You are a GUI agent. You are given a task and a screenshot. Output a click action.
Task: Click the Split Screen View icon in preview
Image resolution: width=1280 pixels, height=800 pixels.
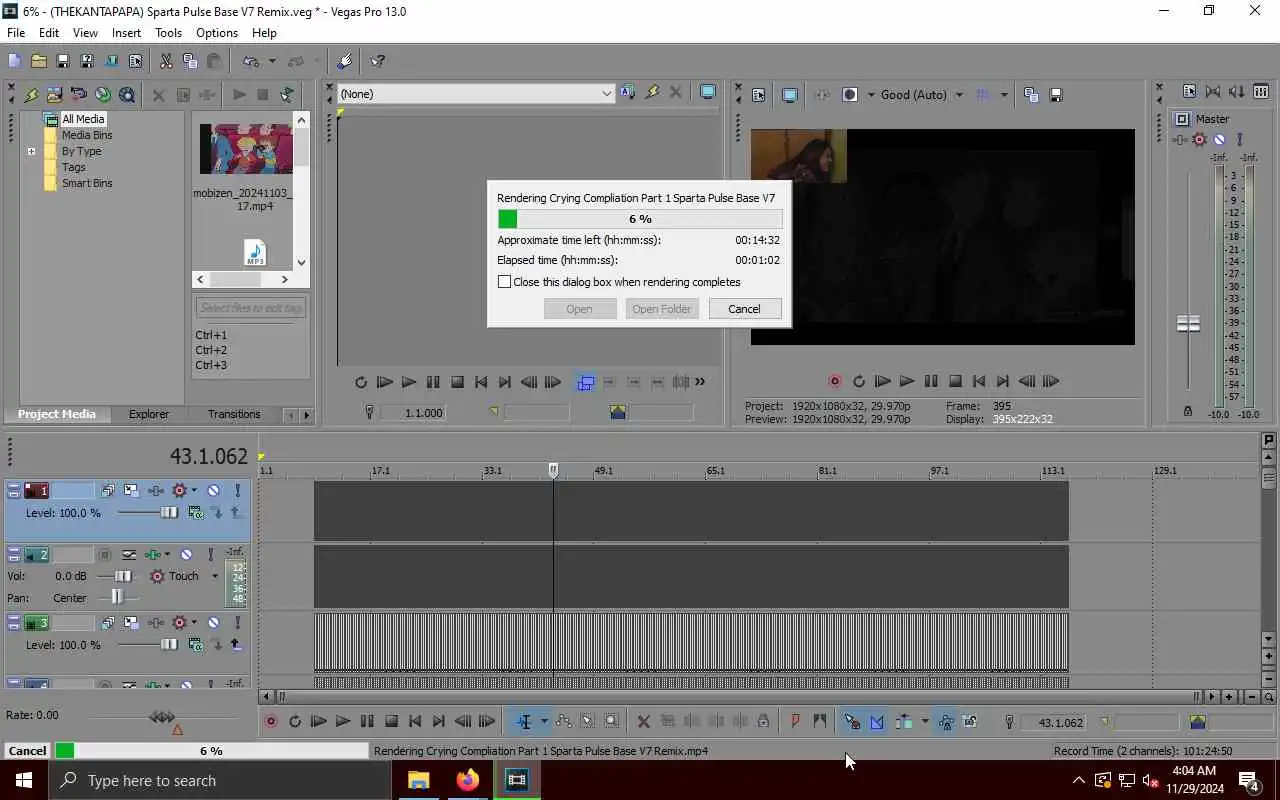[850, 95]
